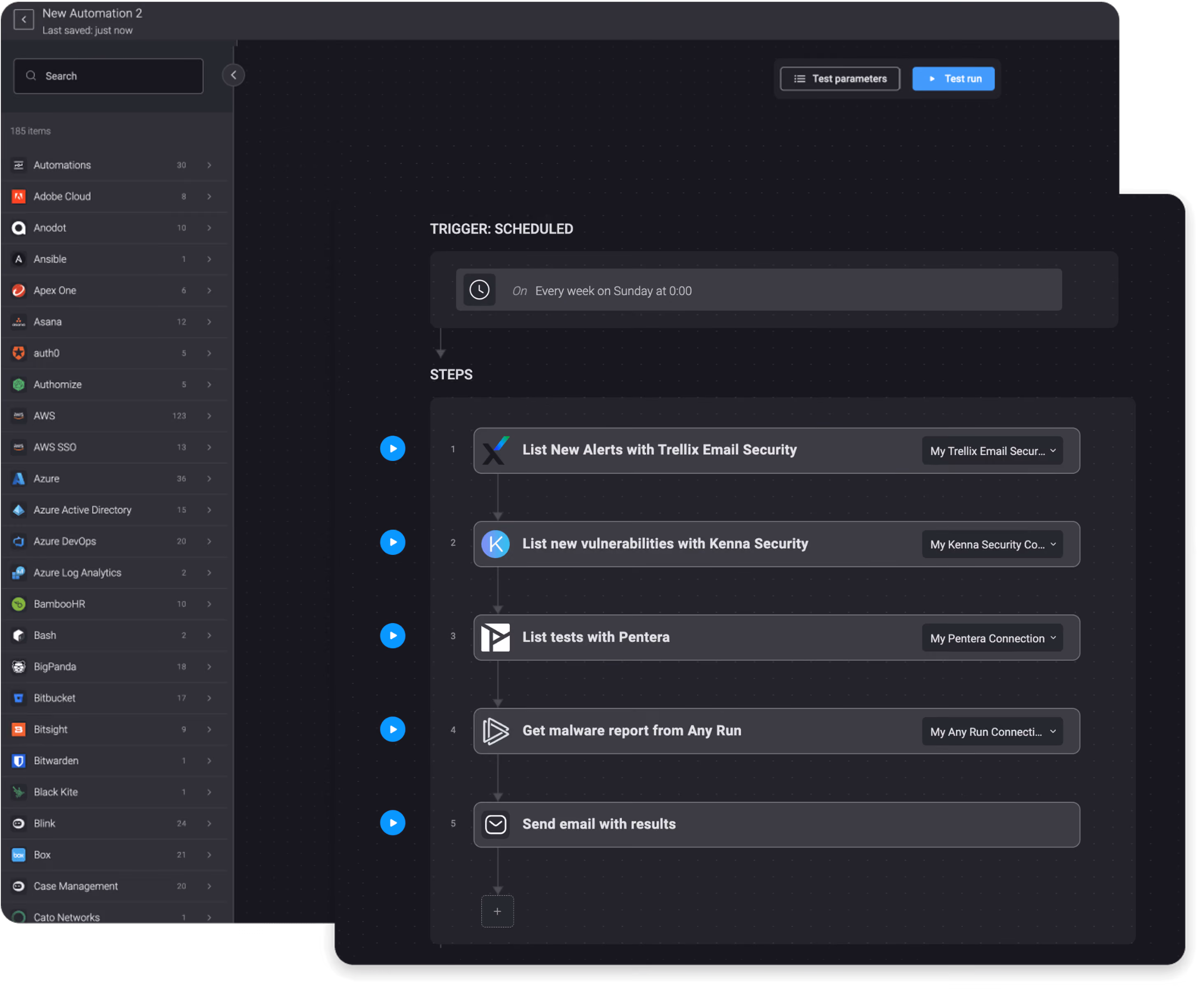The height and width of the screenshot is (989, 1204).
Task: Click the Search field in the sidebar
Action: point(109,76)
